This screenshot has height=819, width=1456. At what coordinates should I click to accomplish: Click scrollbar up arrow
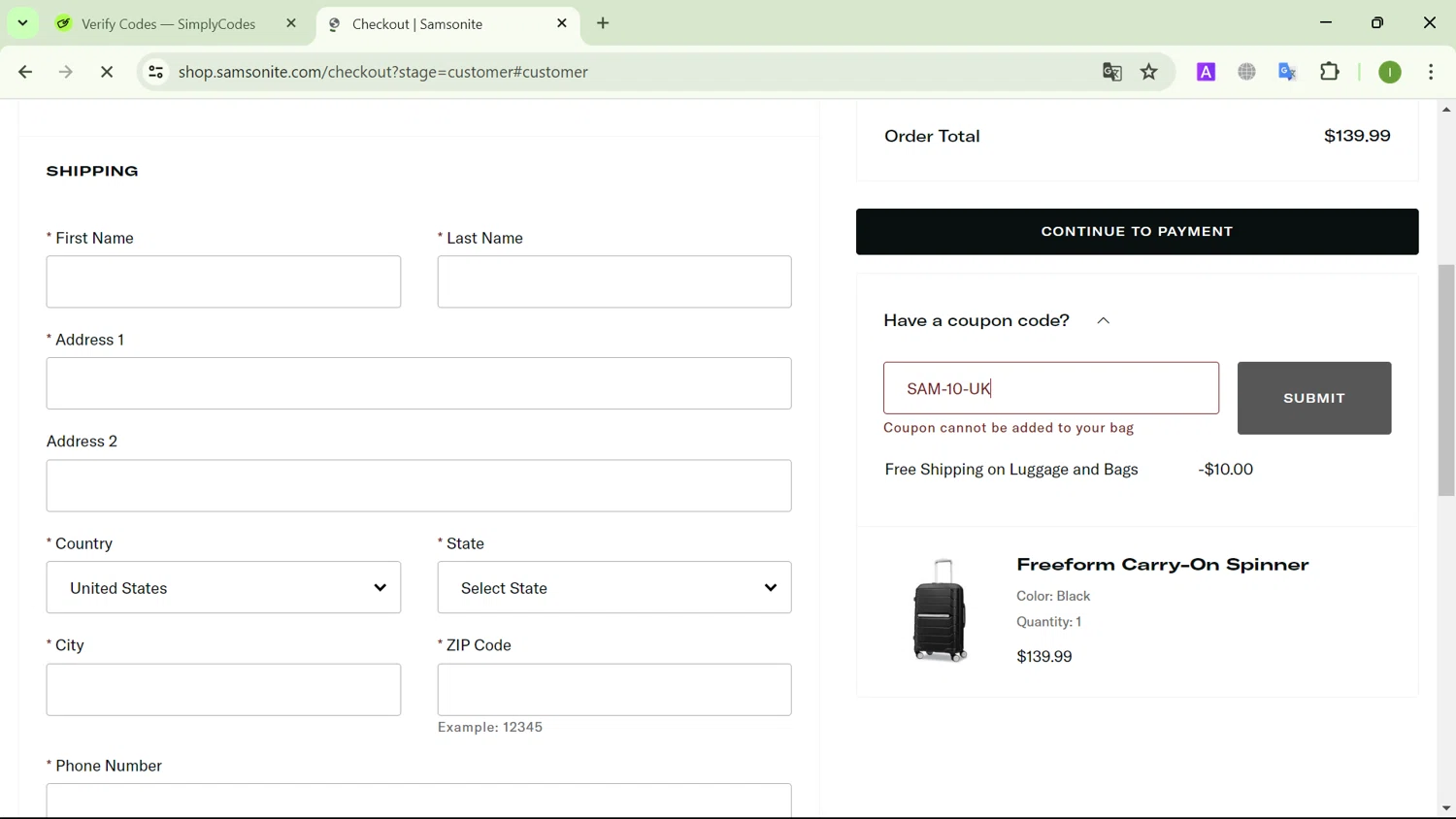(x=1446, y=110)
